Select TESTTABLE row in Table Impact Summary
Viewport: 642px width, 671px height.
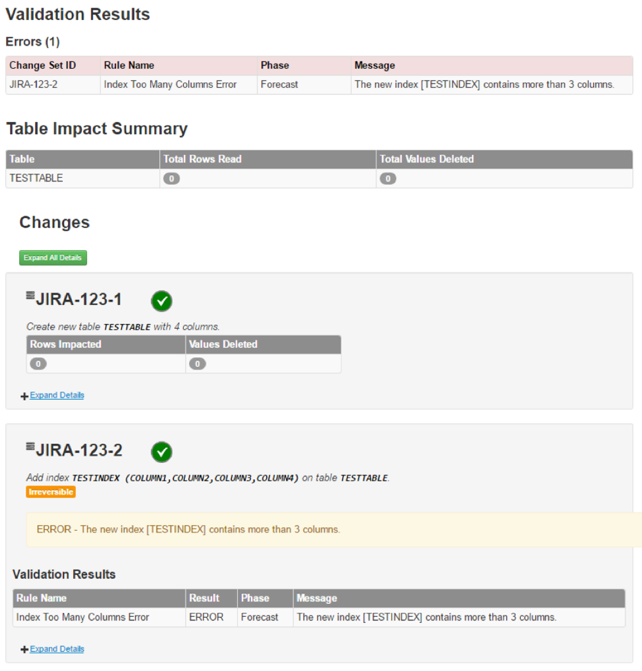click(319, 178)
